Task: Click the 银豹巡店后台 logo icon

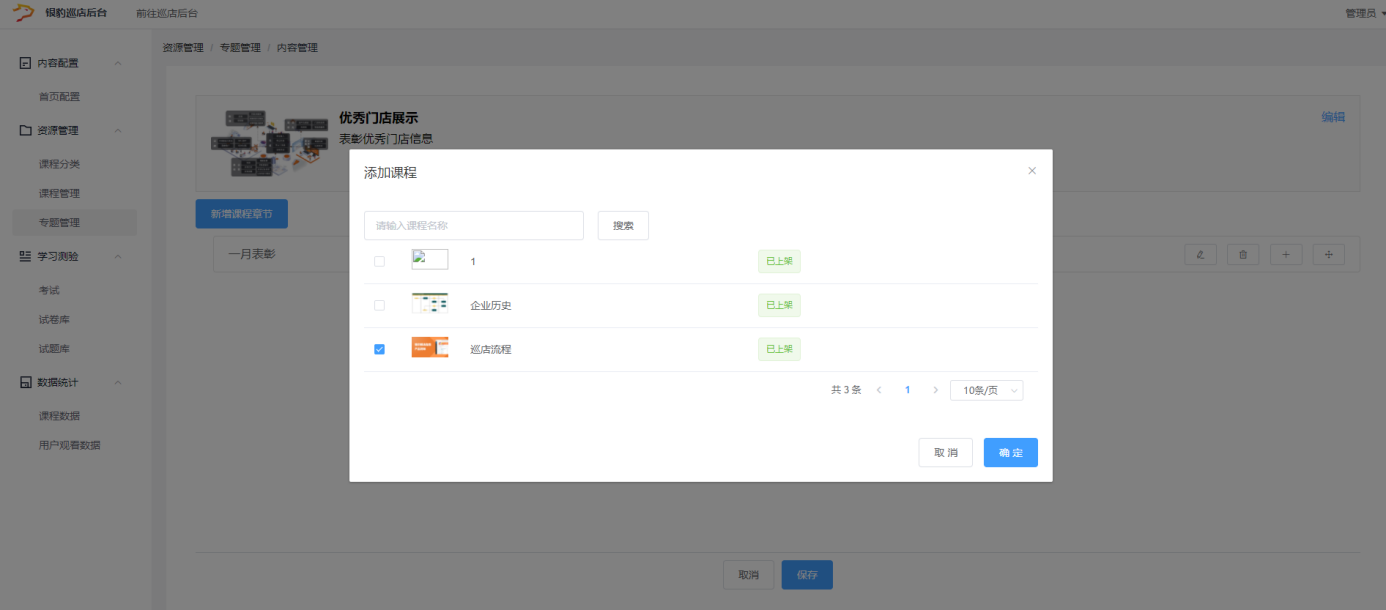Action: pyautogui.click(x=23, y=13)
